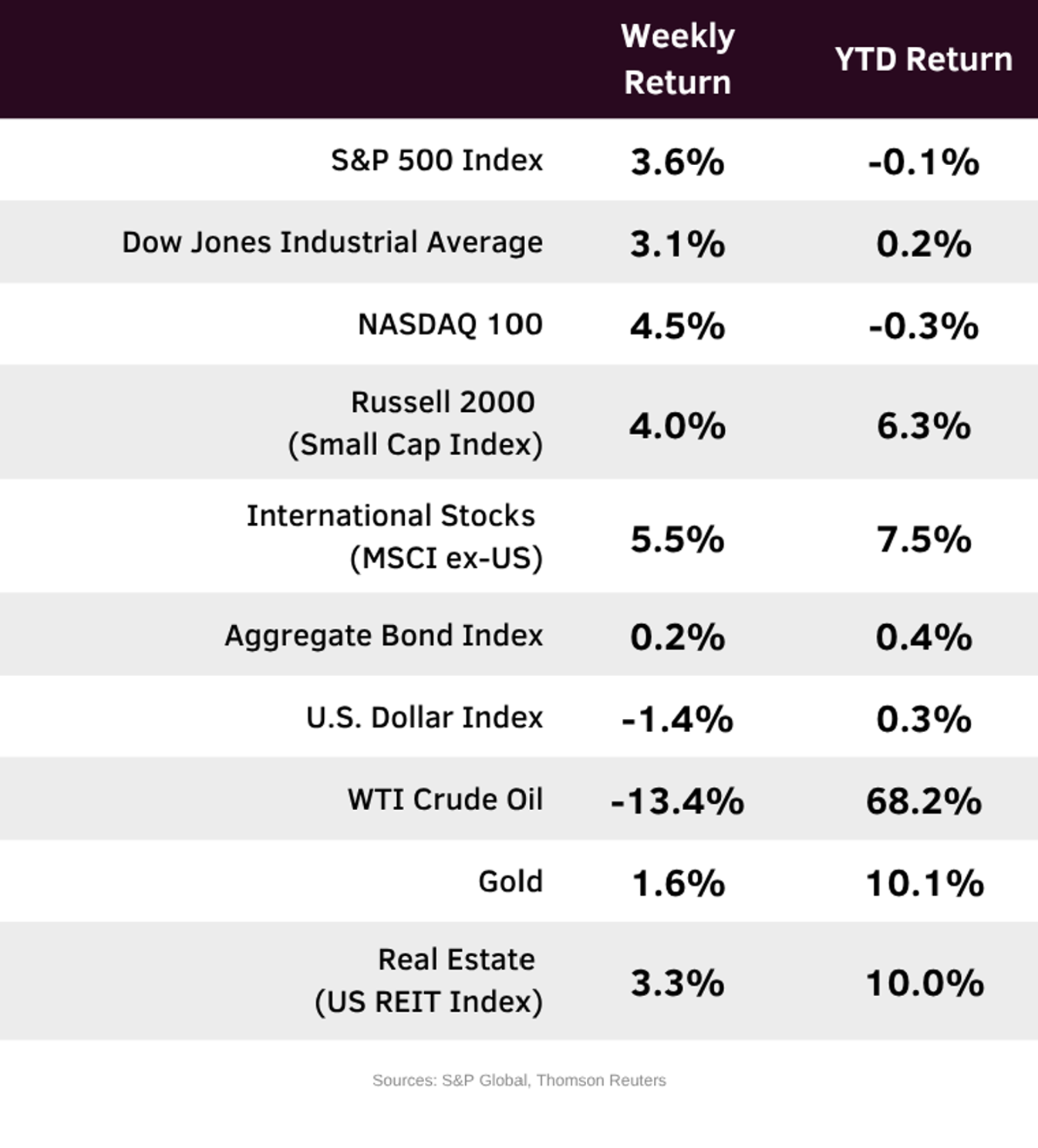Select the Gold row label
1038x1148 pixels.
(x=511, y=881)
